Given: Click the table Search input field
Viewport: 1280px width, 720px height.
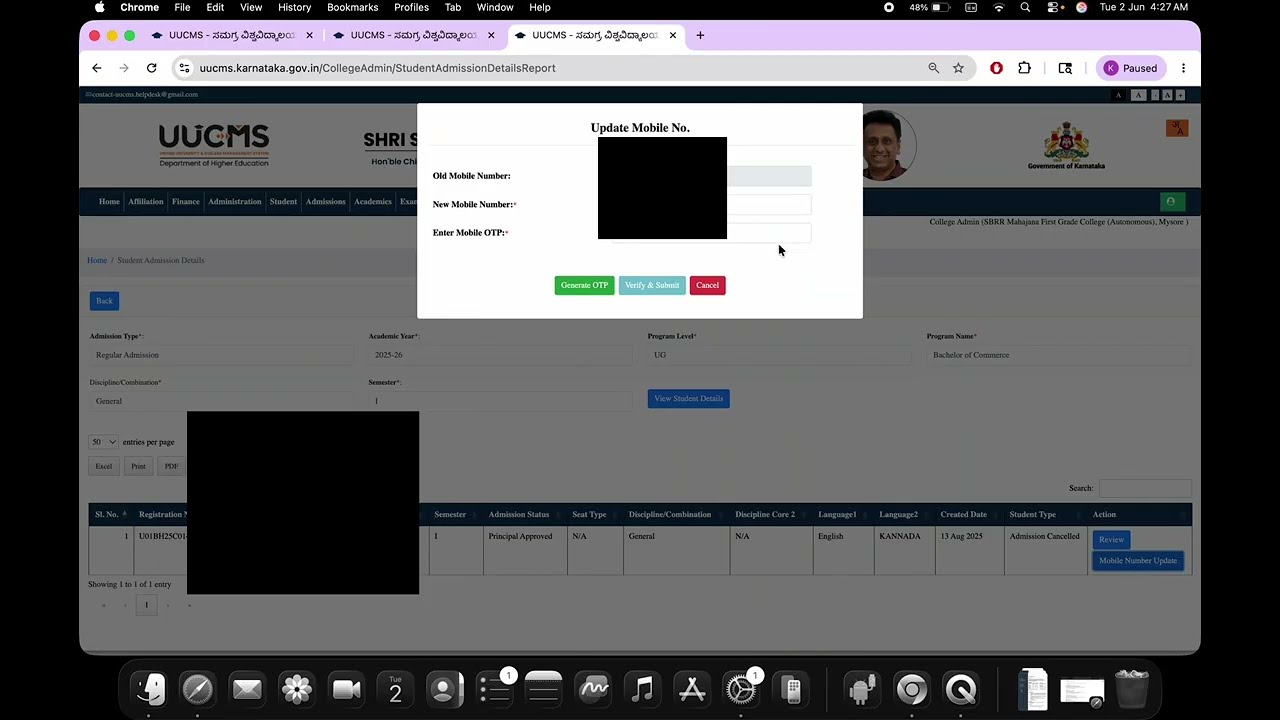Looking at the screenshot, I should (x=1144, y=489).
